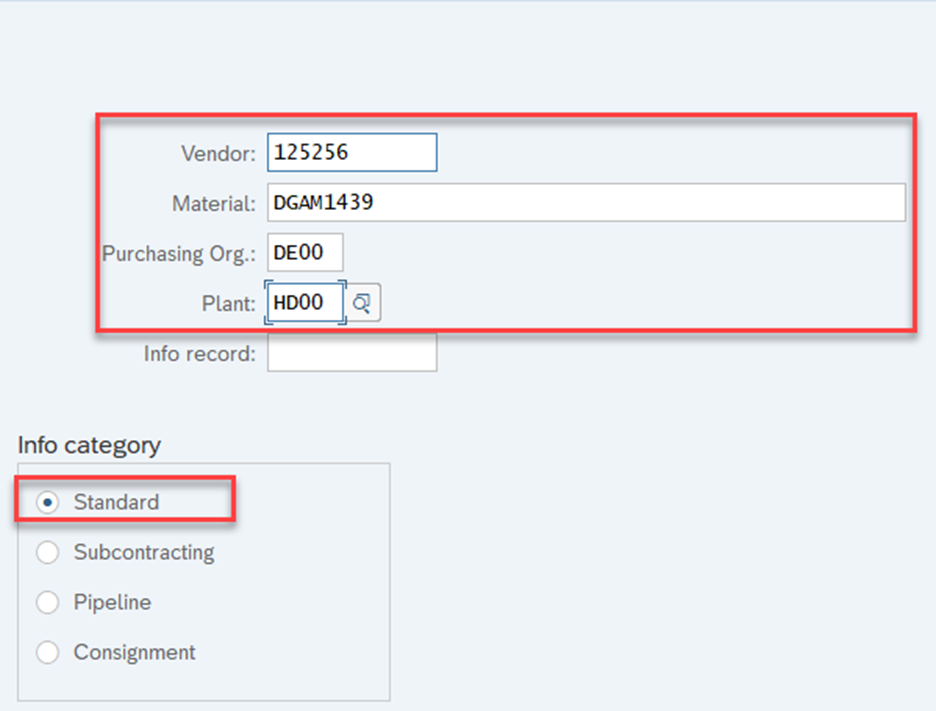Select the Standard info category
Screen dimensions: 936x711
pos(47,502)
